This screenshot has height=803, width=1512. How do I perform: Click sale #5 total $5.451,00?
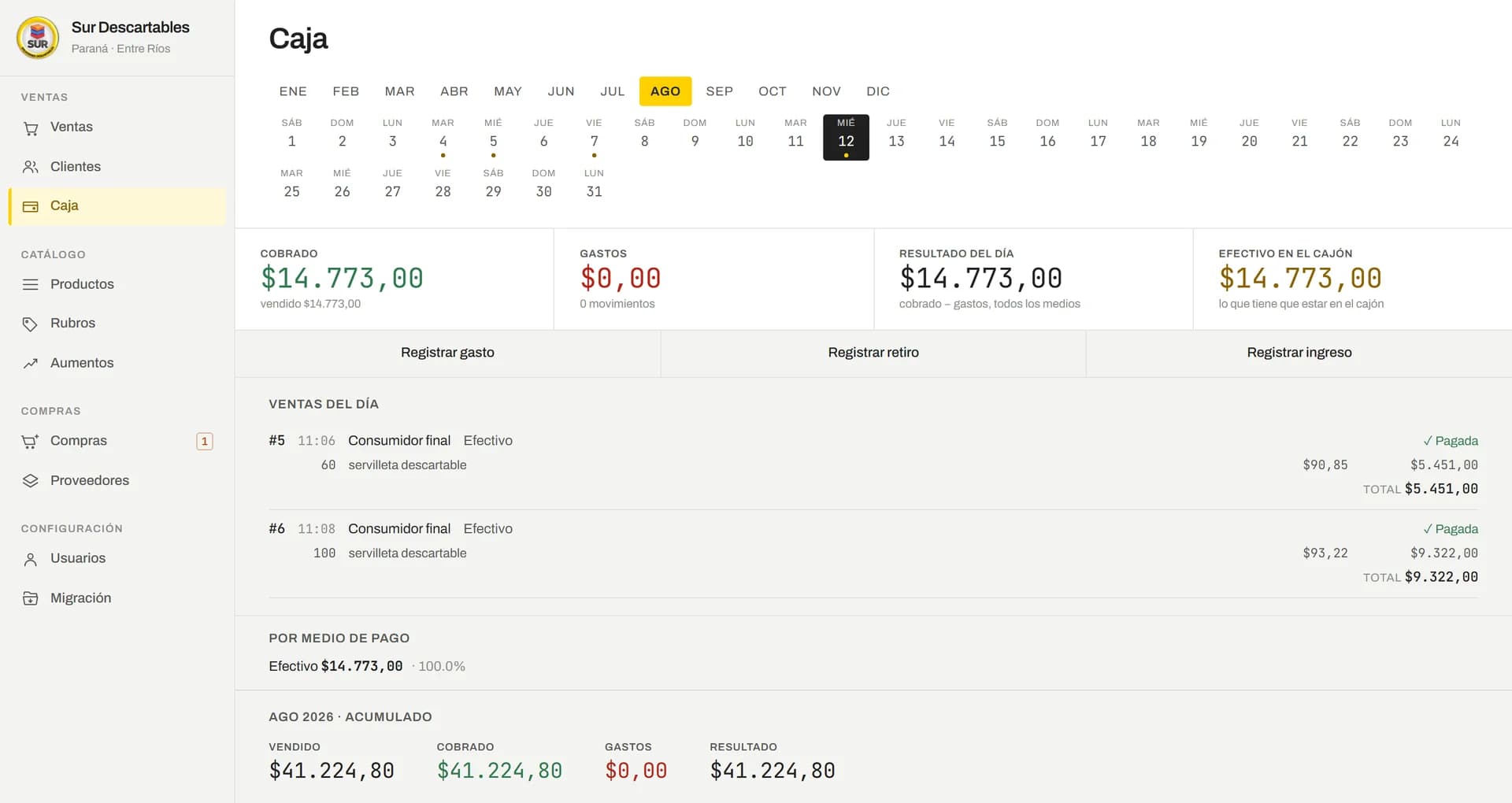(x=1441, y=489)
